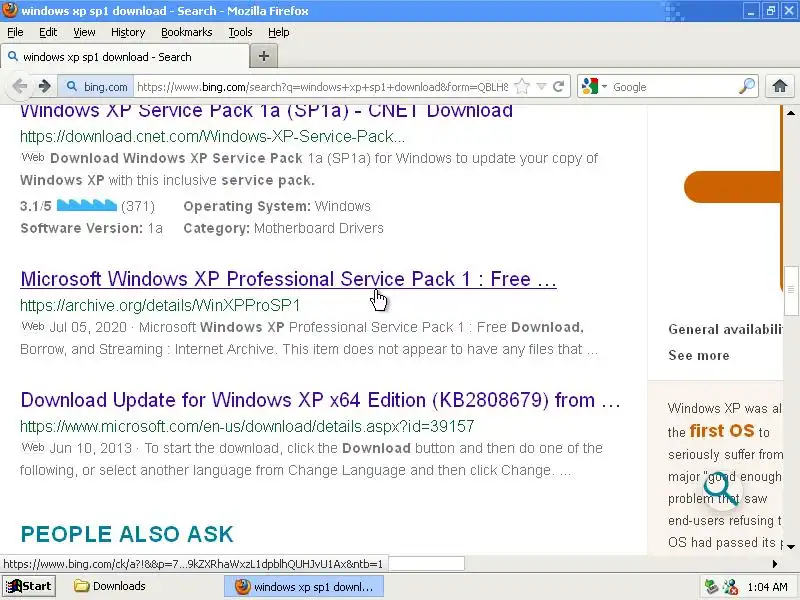This screenshot has height=600, width=800.
Task: Click the blue star rating bar
Action: pyautogui.click(x=87, y=205)
